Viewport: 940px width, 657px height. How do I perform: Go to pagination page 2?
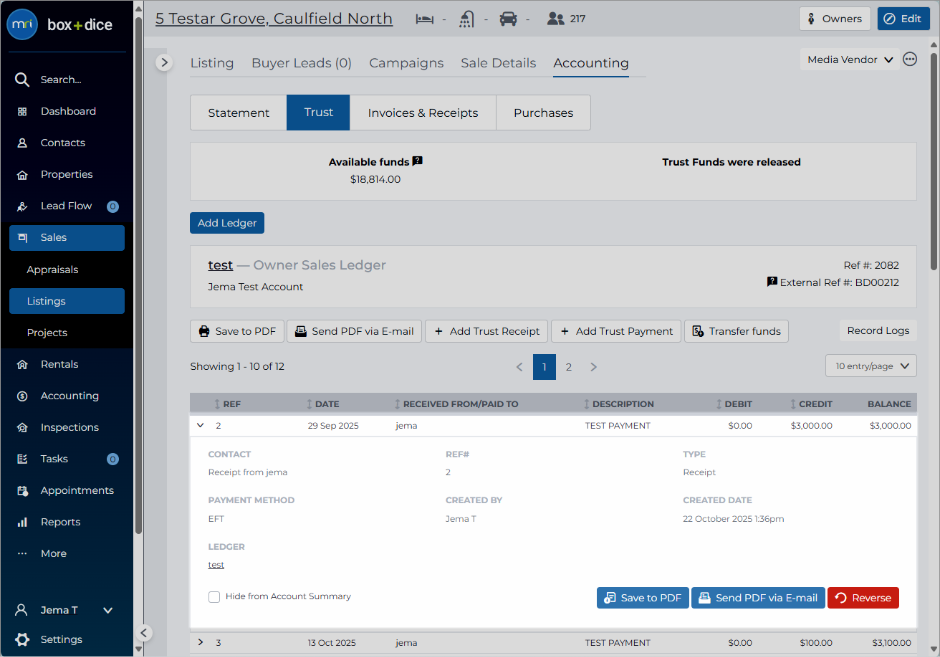click(x=568, y=367)
